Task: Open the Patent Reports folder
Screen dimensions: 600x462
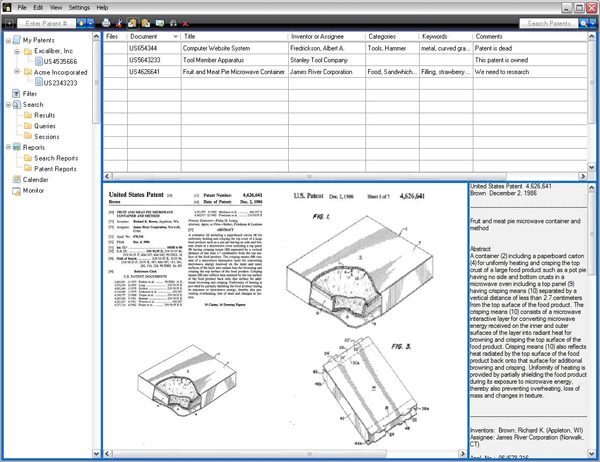Action: point(55,169)
